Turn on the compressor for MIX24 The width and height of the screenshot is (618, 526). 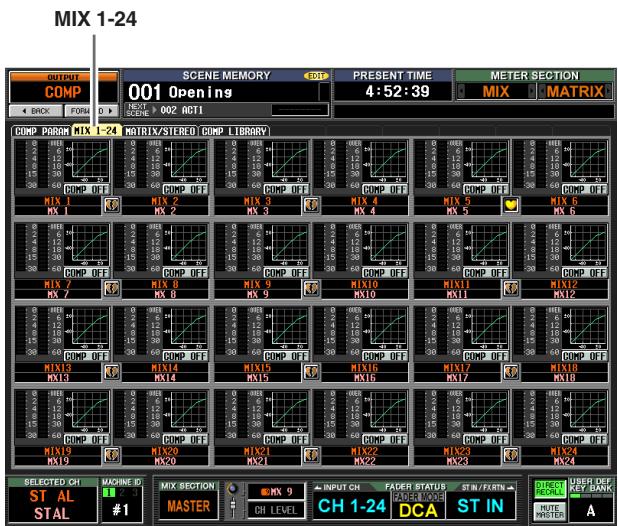(584, 440)
